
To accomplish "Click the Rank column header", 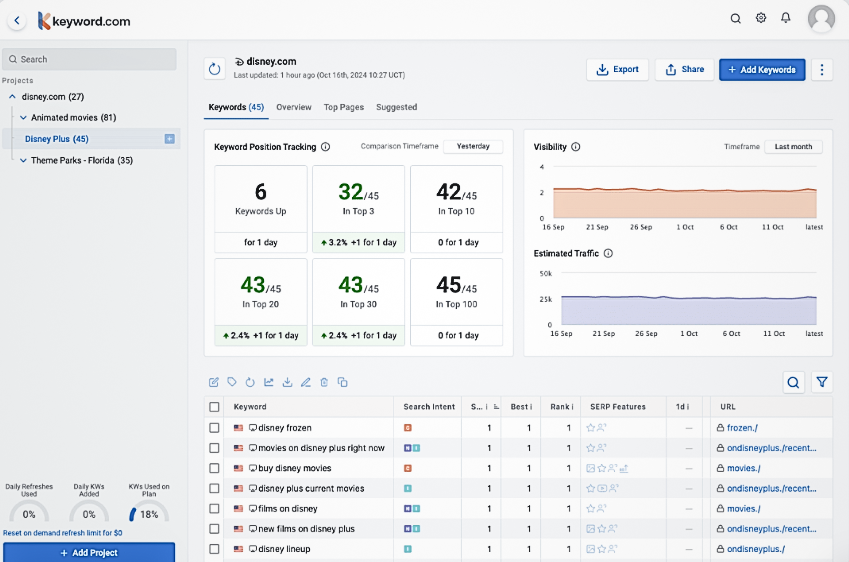I will 561,407.
